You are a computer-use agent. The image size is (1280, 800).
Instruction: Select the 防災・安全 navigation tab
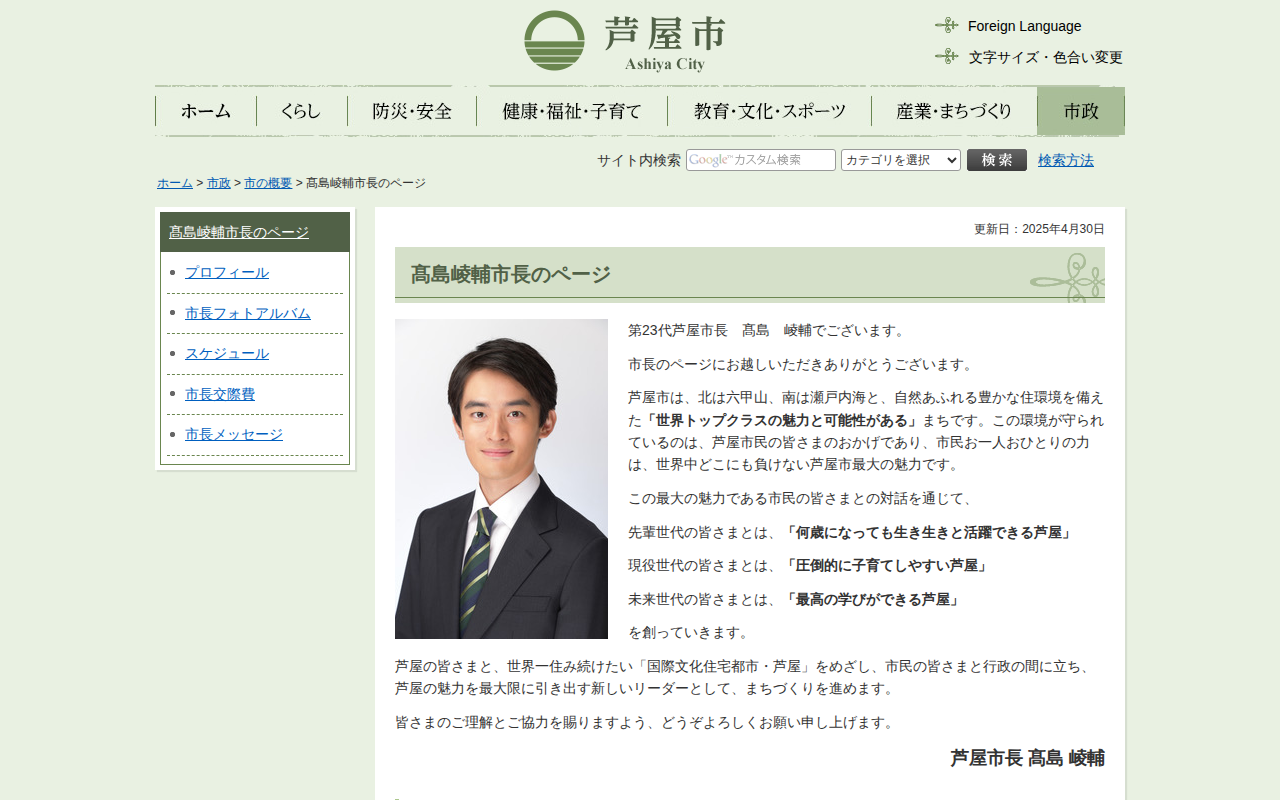[x=412, y=111]
